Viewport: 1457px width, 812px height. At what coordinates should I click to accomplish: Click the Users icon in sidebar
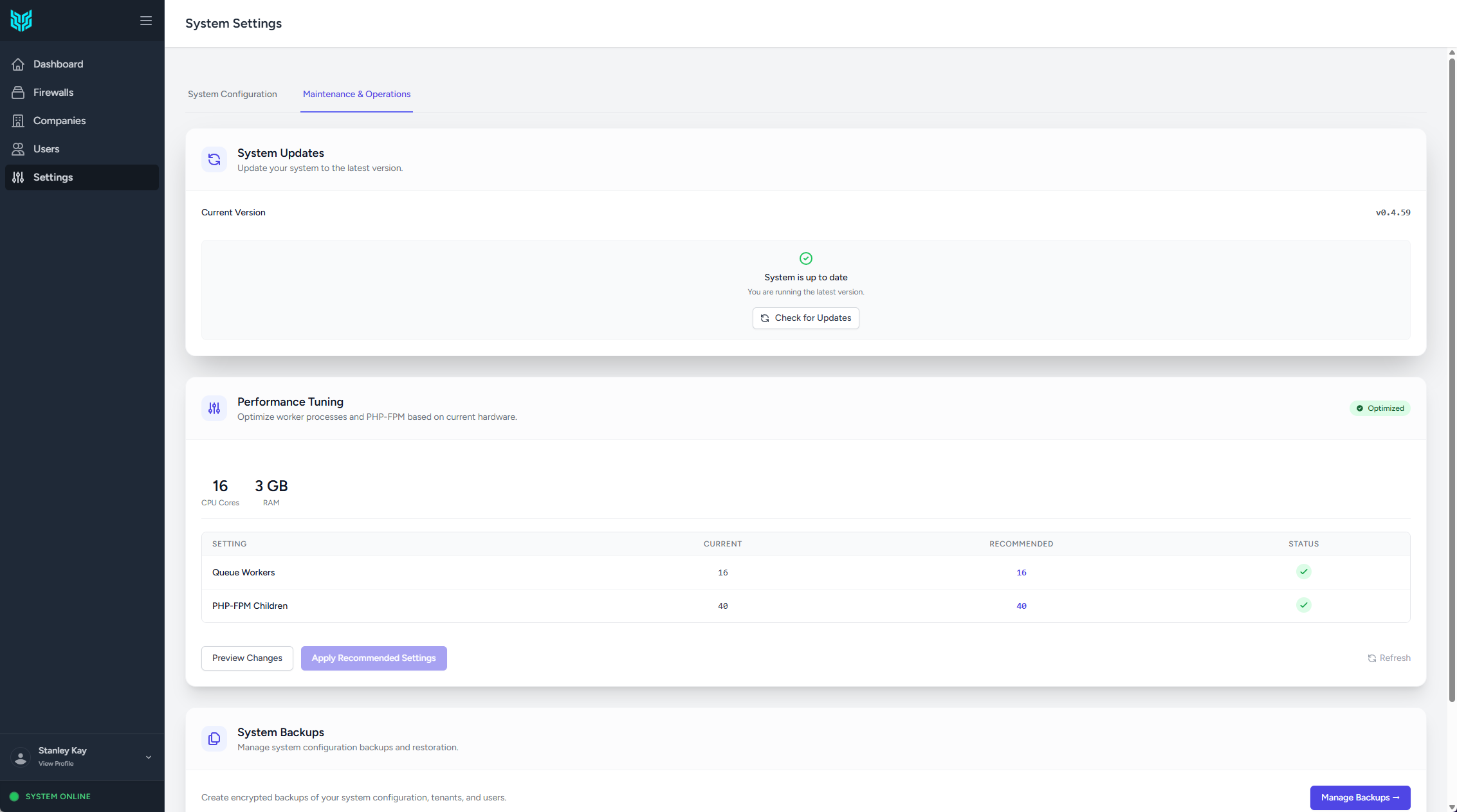pyautogui.click(x=18, y=149)
